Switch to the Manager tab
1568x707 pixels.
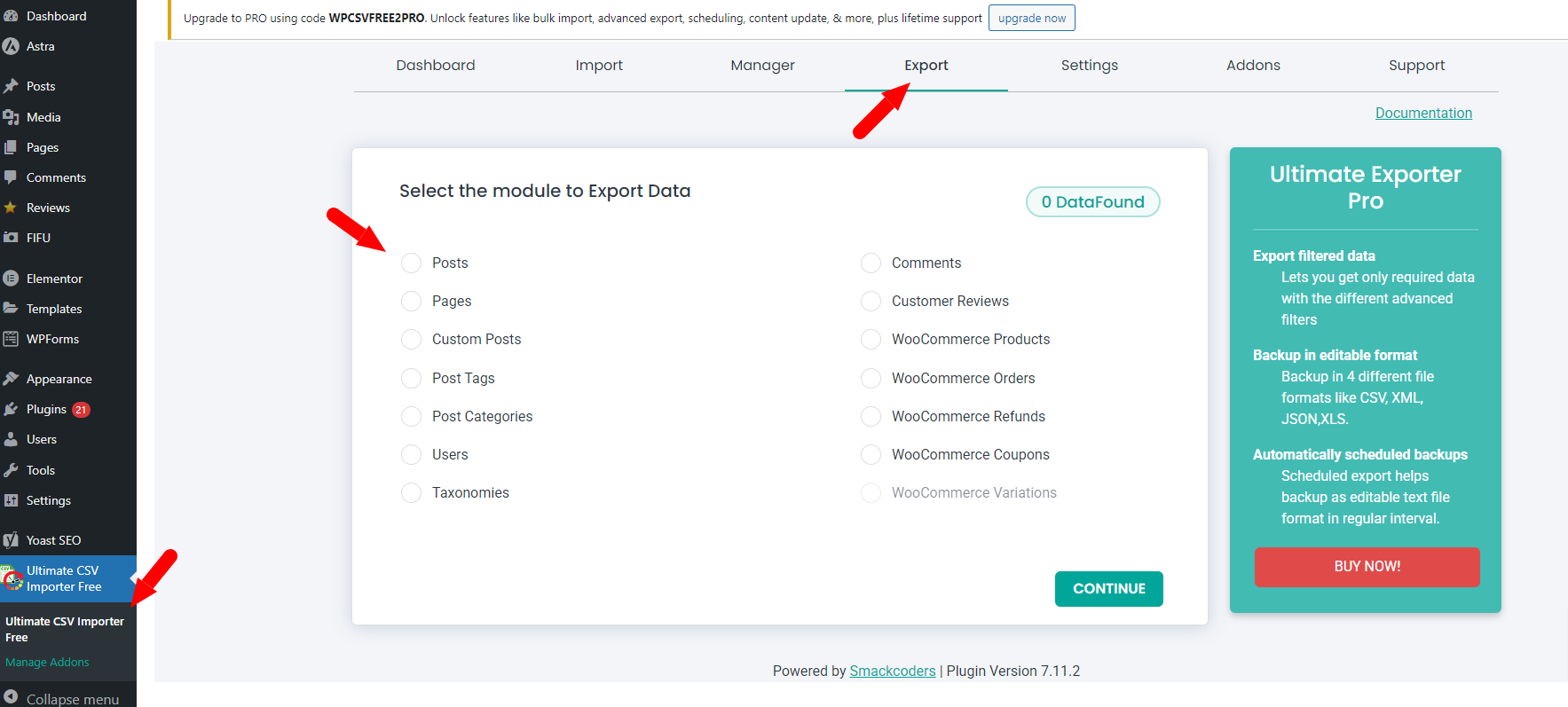[762, 65]
